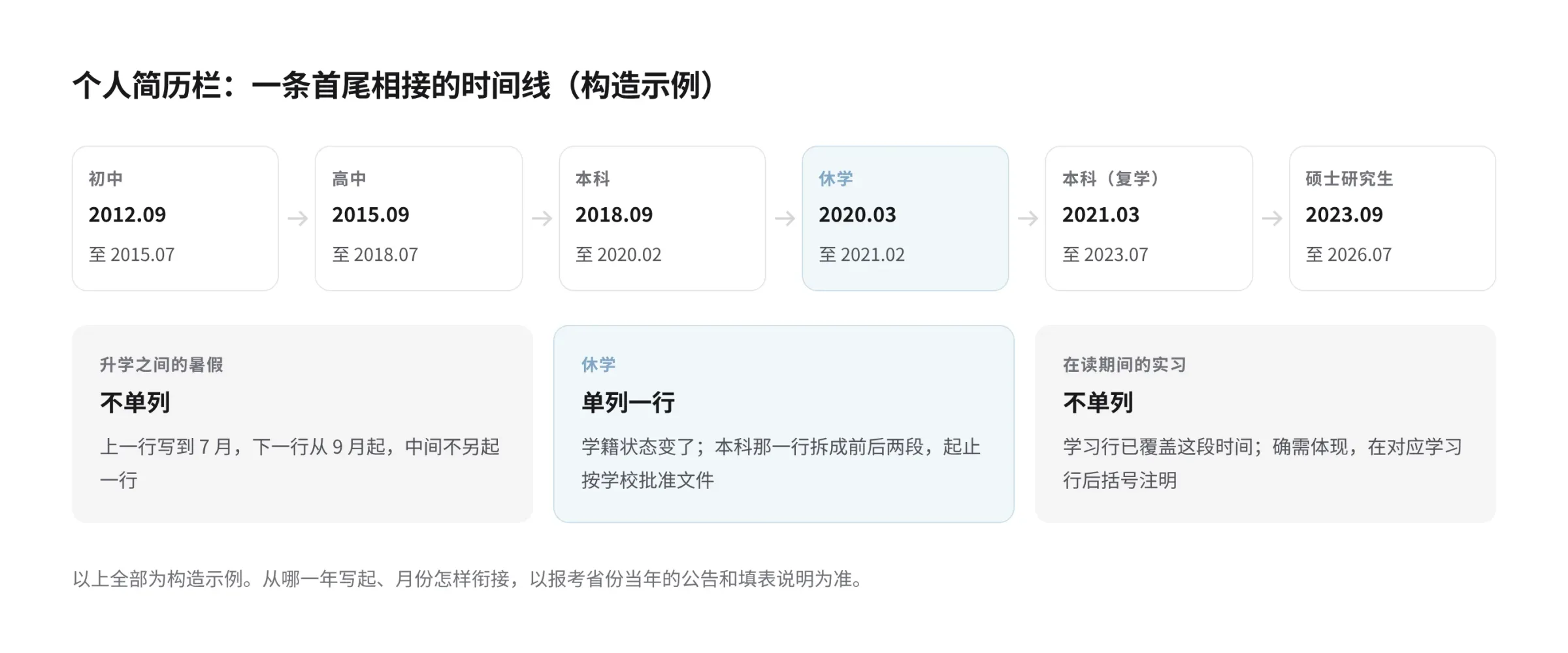The height and width of the screenshot is (653, 1568).
Task: Click the arrow between 休学 and 本科（复学） cards
Action: (1028, 218)
